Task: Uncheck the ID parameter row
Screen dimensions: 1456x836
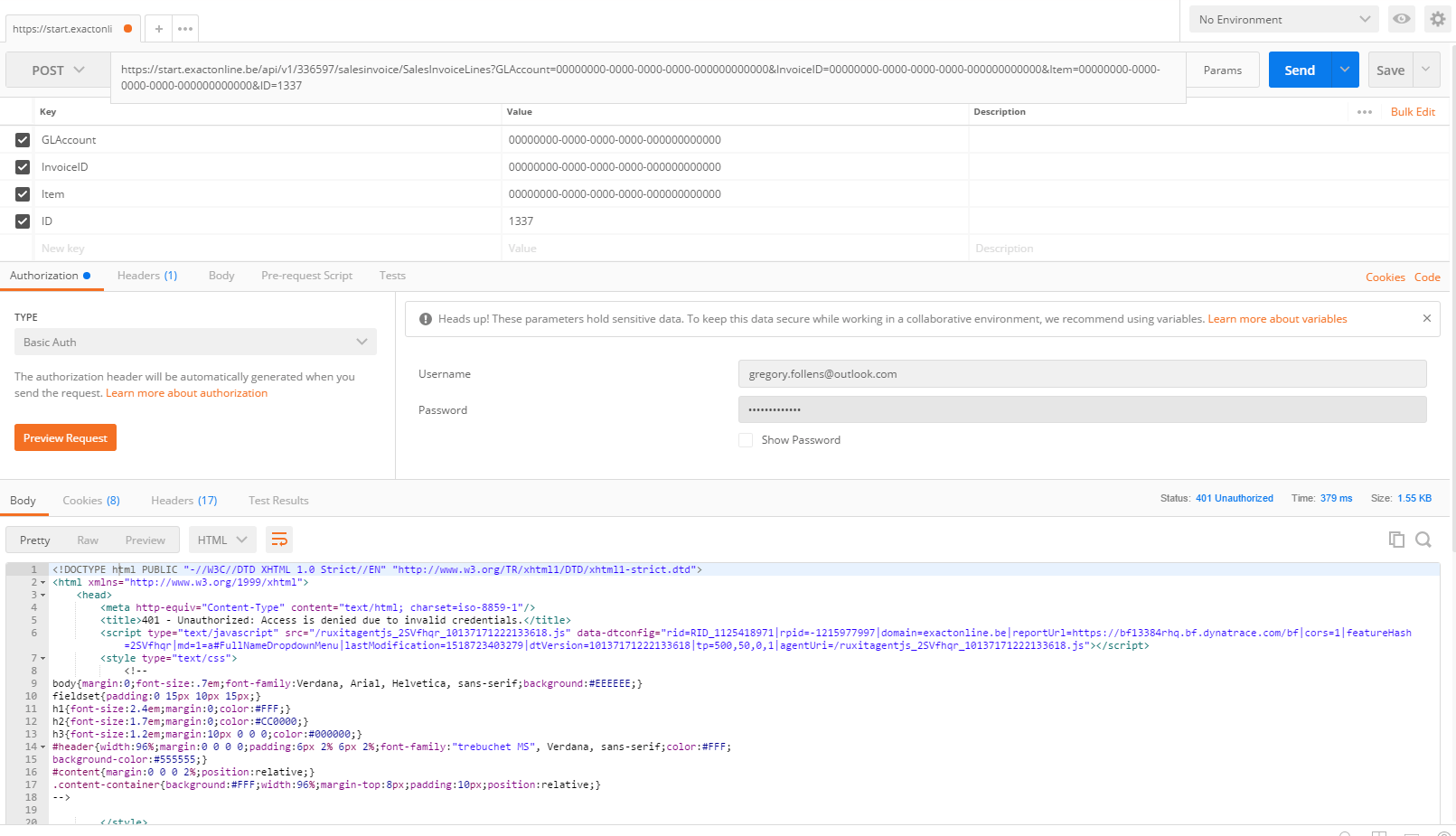Action: point(23,221)
